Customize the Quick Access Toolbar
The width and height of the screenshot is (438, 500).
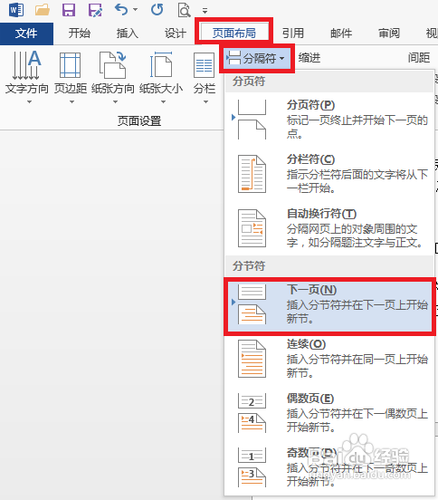205,11
